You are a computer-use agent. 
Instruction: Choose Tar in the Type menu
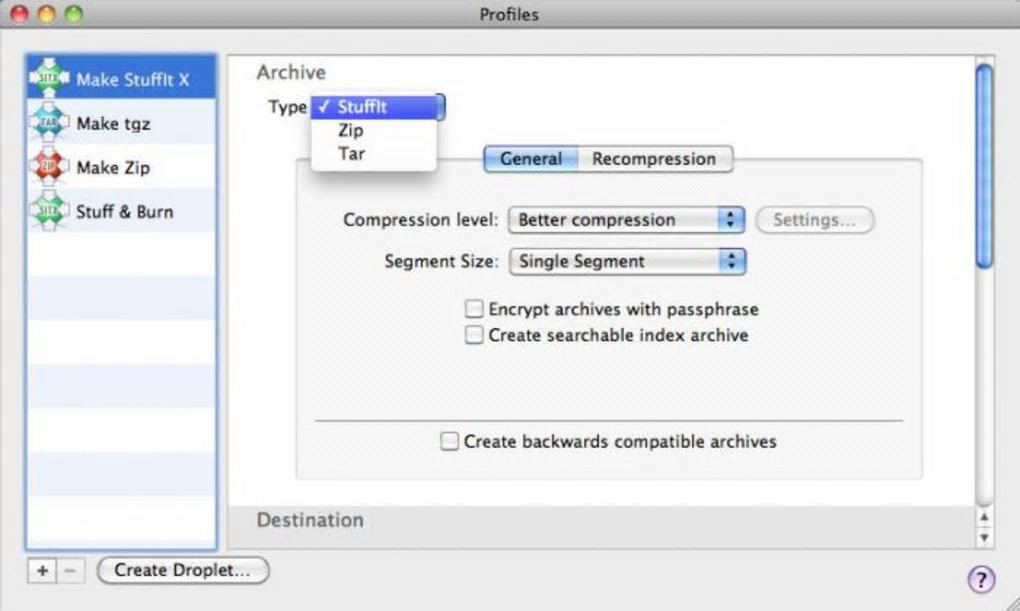click(375, 154)
